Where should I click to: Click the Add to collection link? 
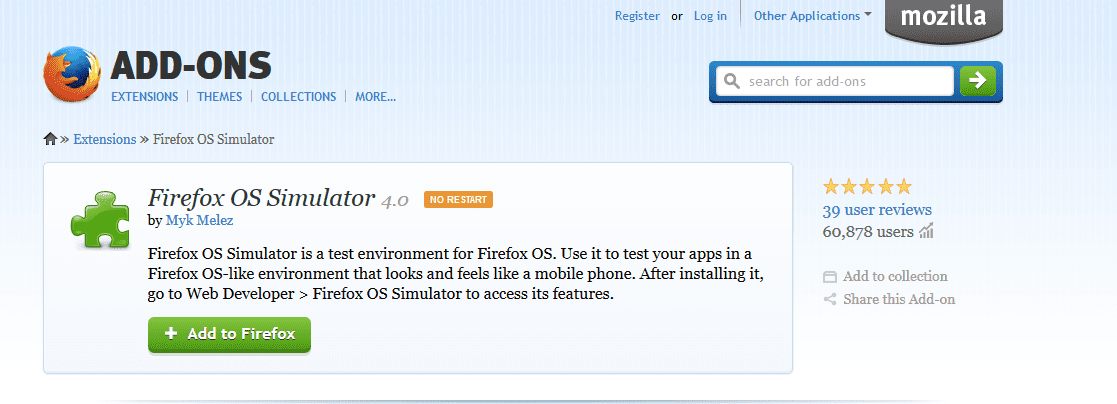pyautogui.click(x=895, y=276)
